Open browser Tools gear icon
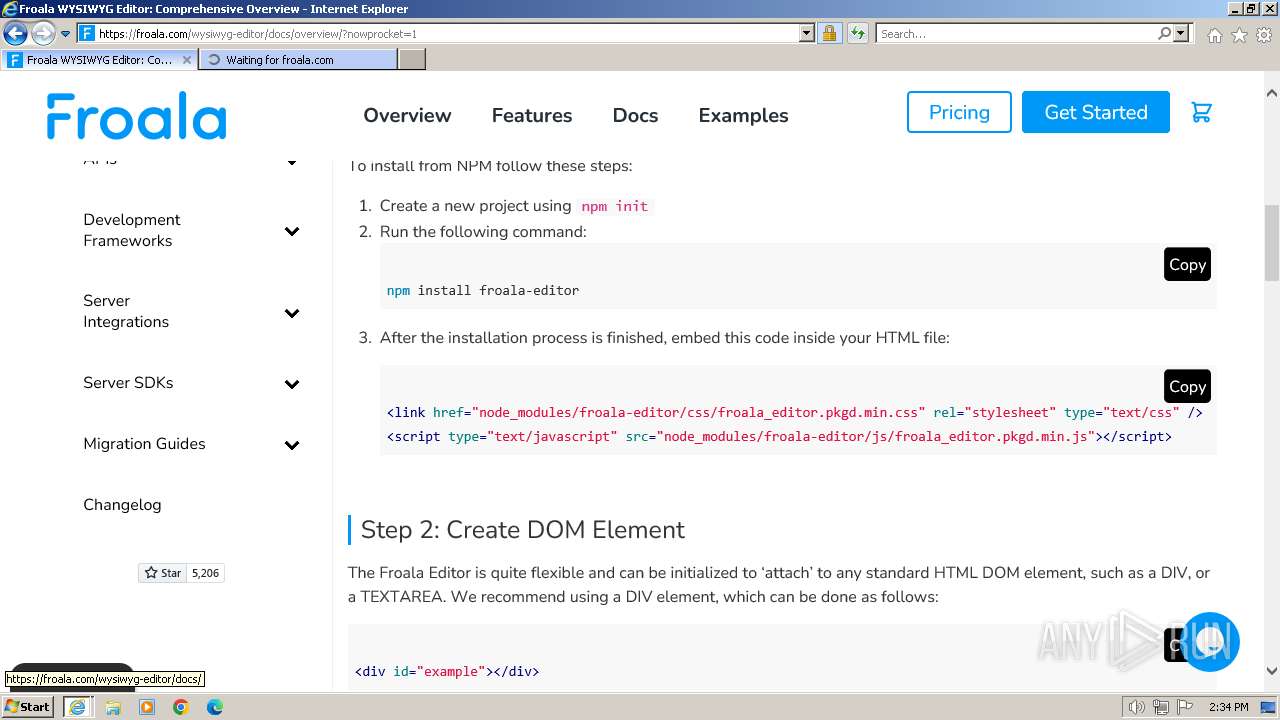The image size is (1280, 720). (x=1264, y=34)
